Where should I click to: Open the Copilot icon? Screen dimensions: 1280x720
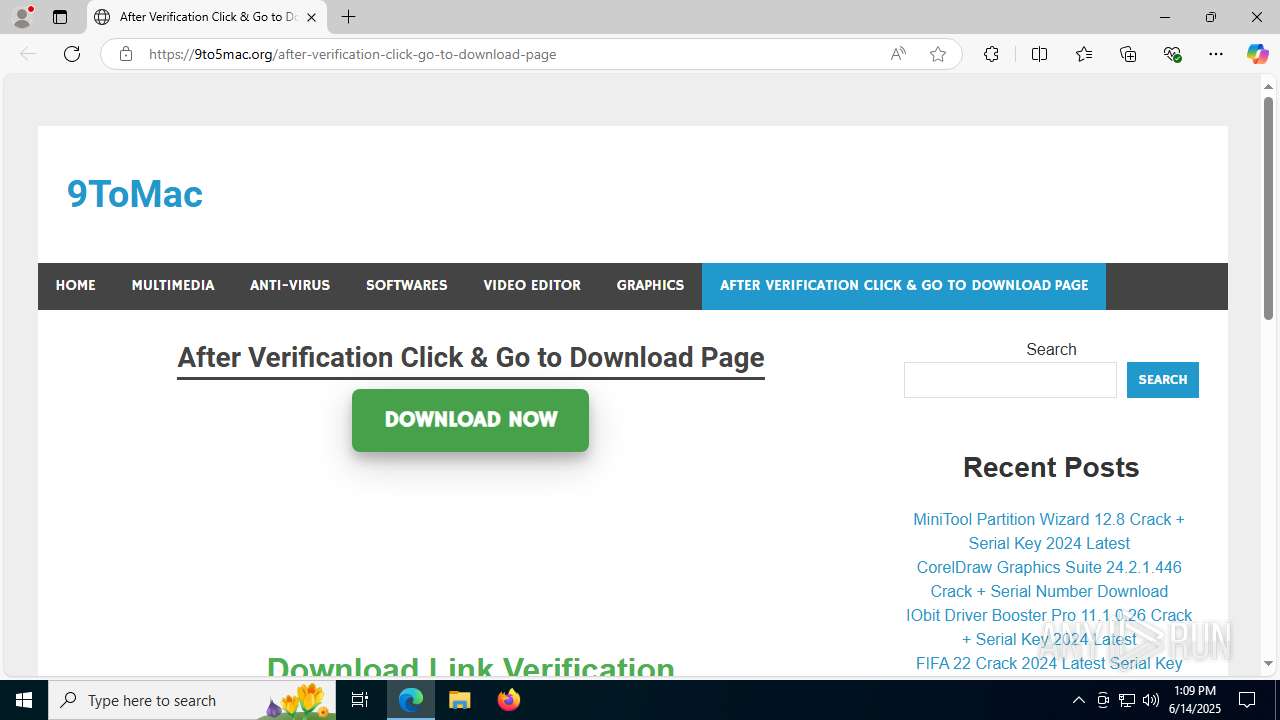1257,54
